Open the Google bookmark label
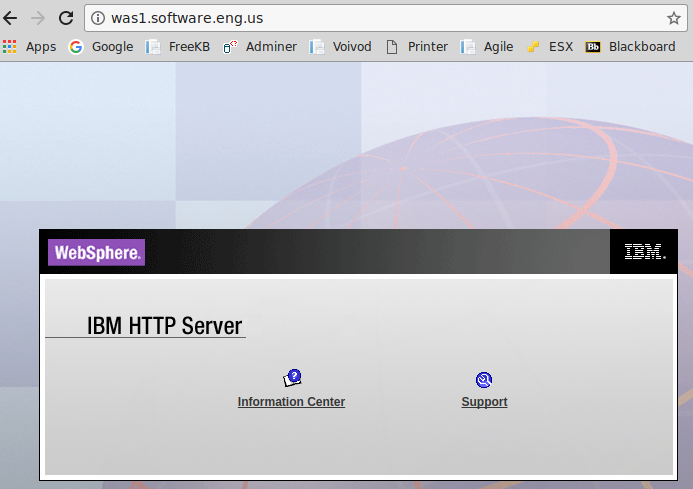 [112, 46]
